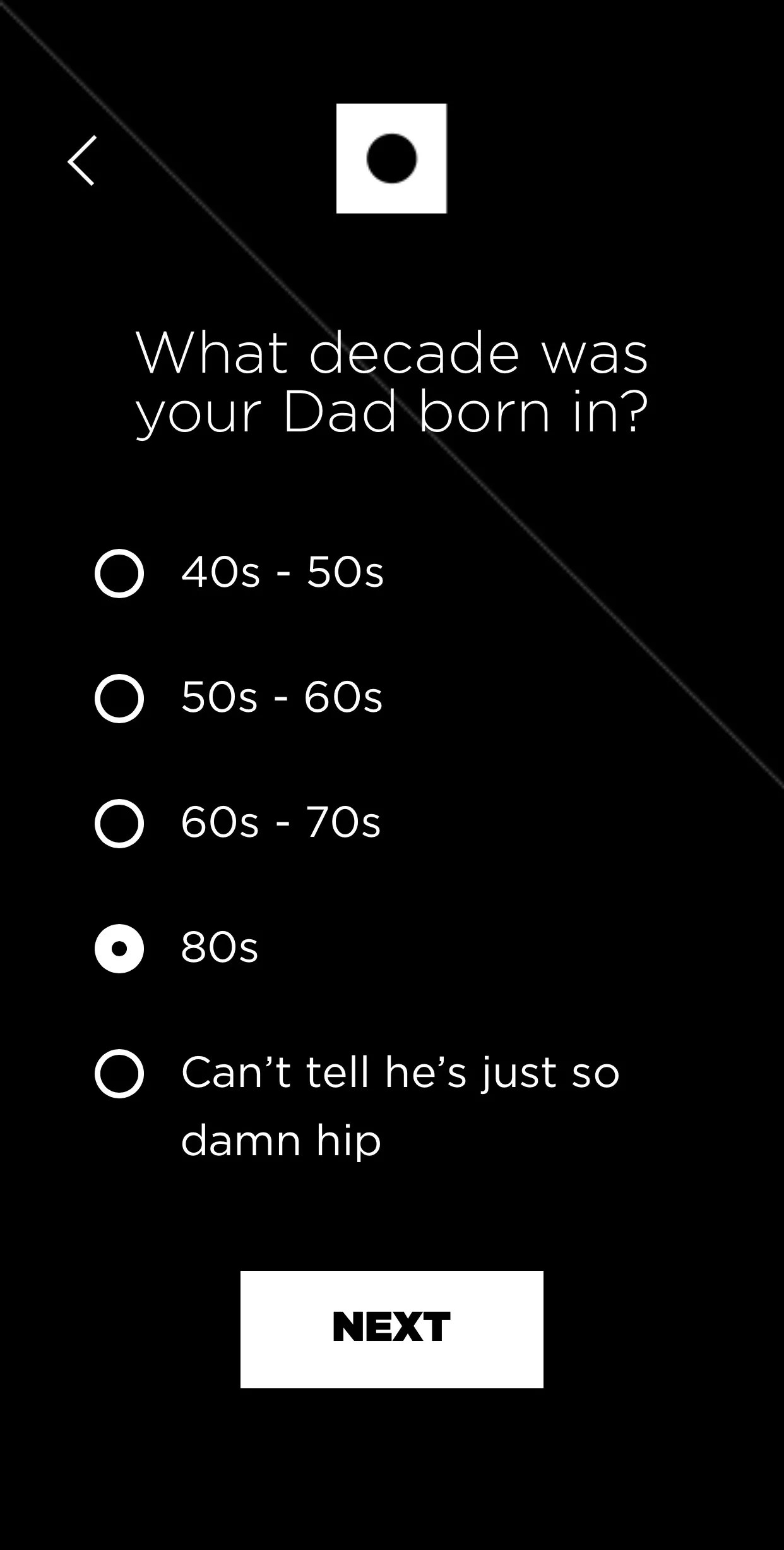Go back using the left chevron arrow

click(x=82, y=160)
